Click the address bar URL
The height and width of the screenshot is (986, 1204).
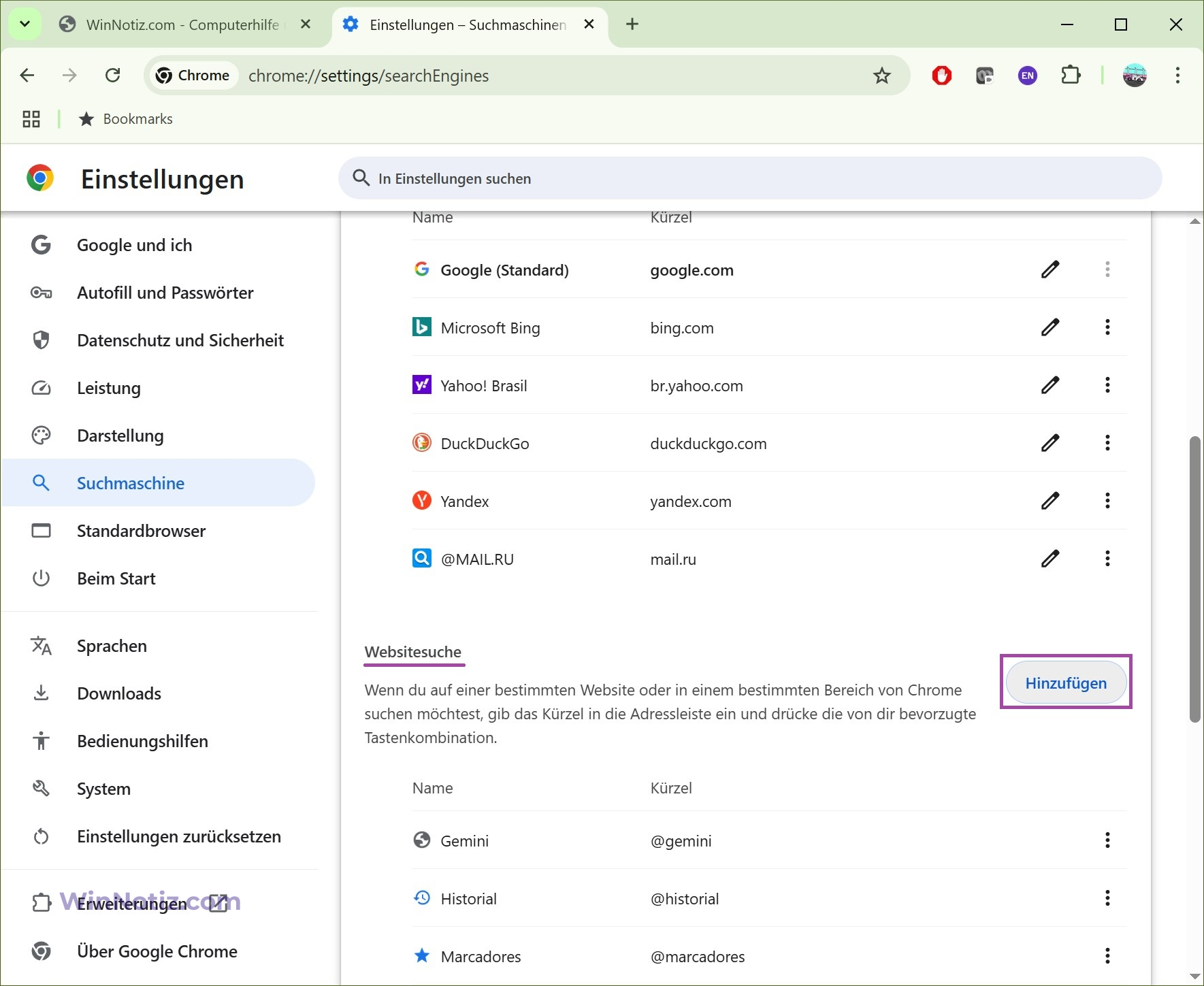coord(368,76)
